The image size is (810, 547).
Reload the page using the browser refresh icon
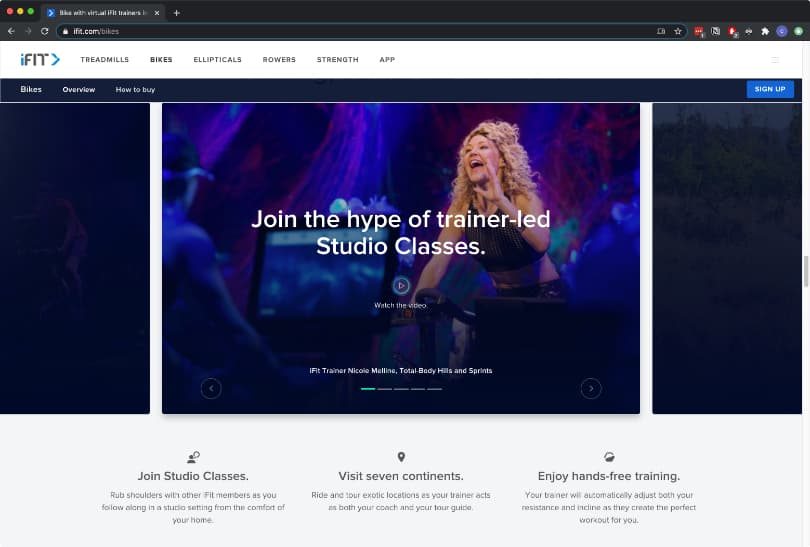tap(44, 31)
